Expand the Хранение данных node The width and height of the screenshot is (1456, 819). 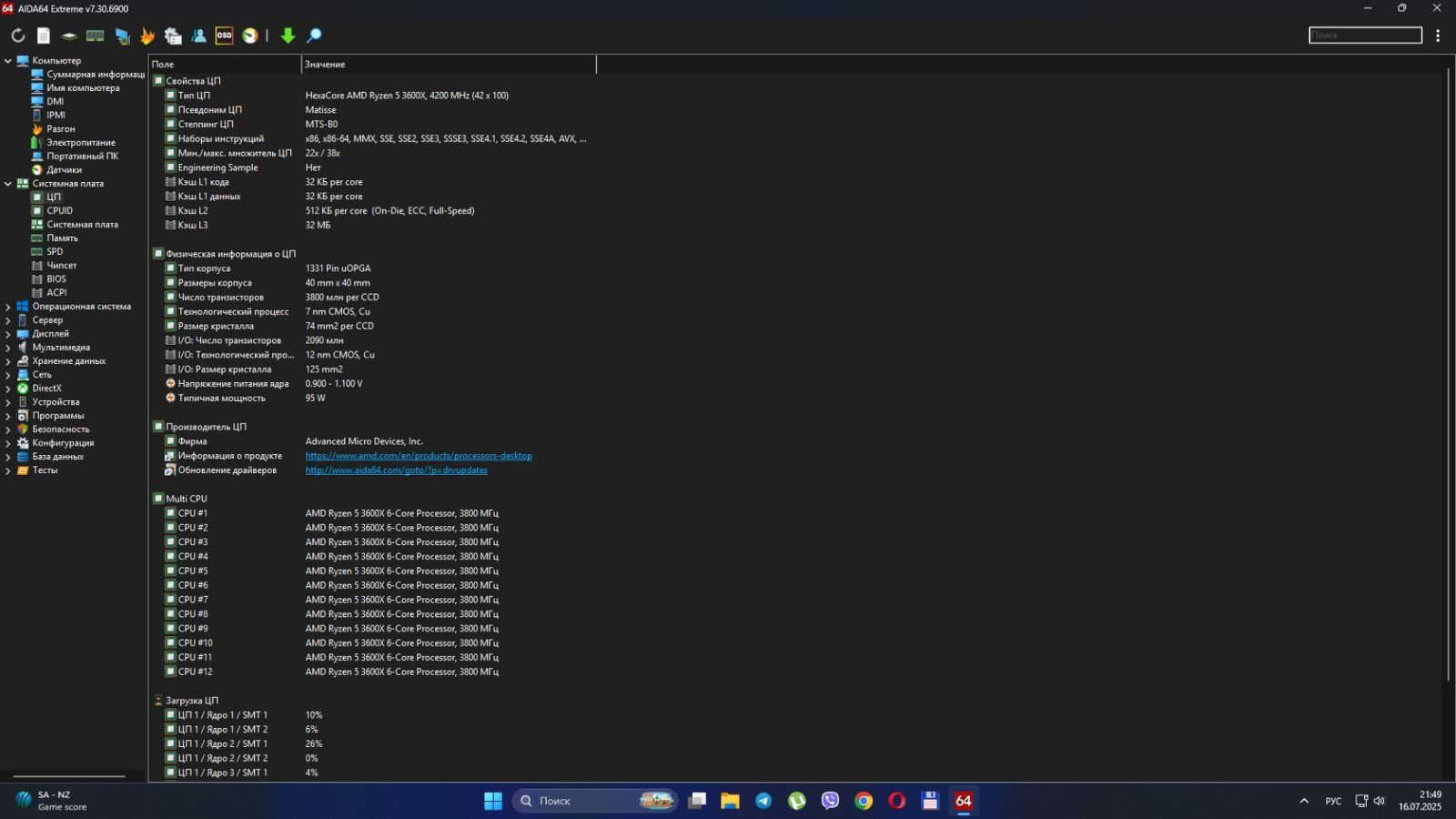(x=8, y=361)
